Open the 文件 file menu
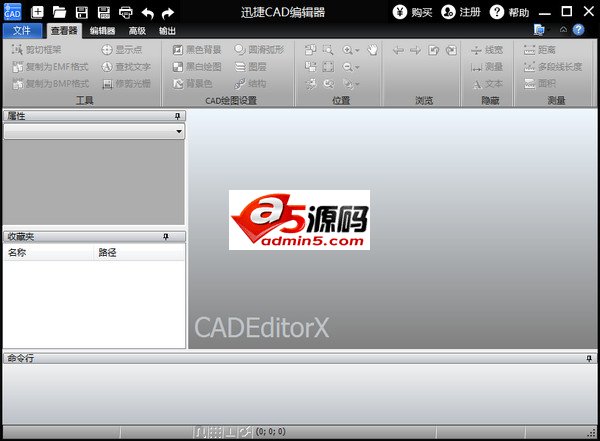This screenshot has height=441, width=600. [x=22, y=30]
